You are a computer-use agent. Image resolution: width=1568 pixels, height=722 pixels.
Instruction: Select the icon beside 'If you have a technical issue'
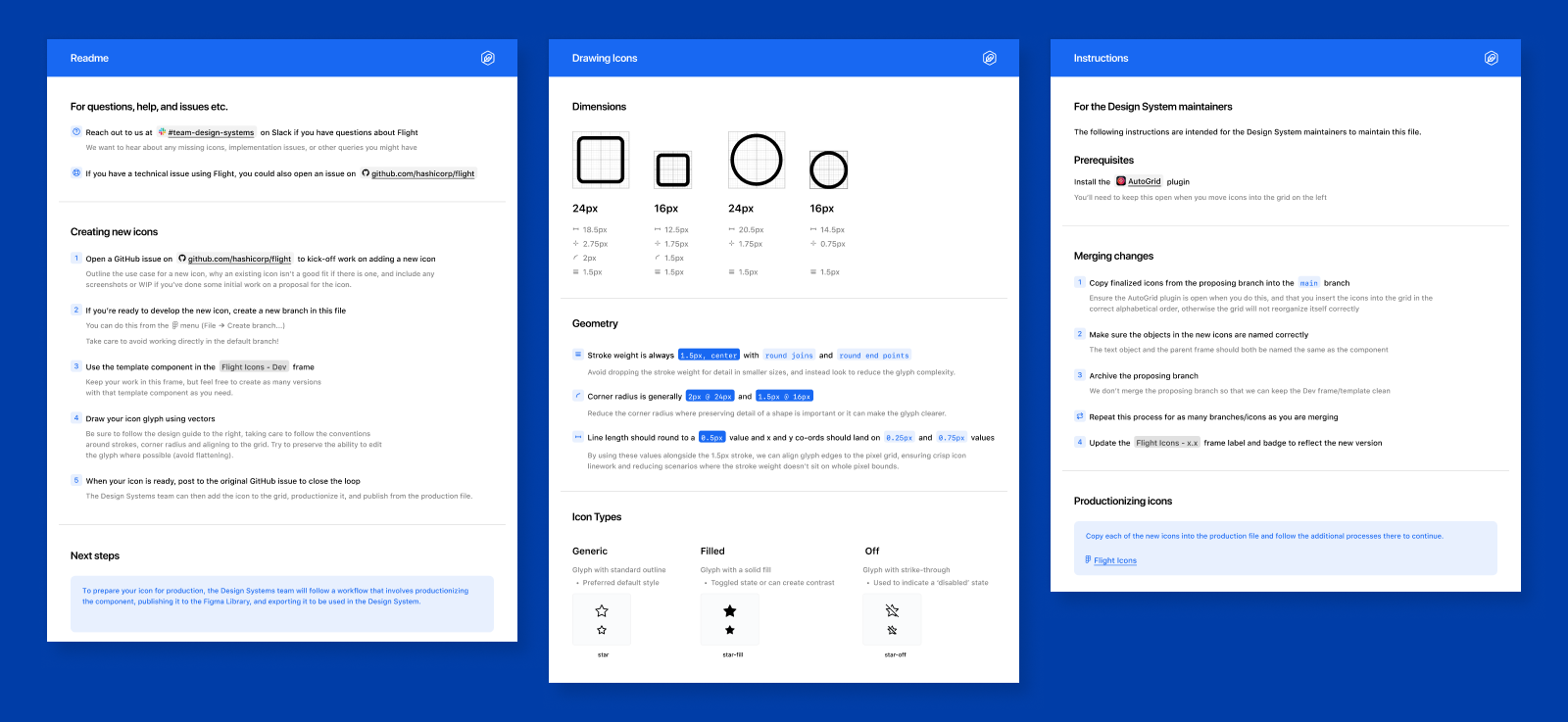coord(76,173)
